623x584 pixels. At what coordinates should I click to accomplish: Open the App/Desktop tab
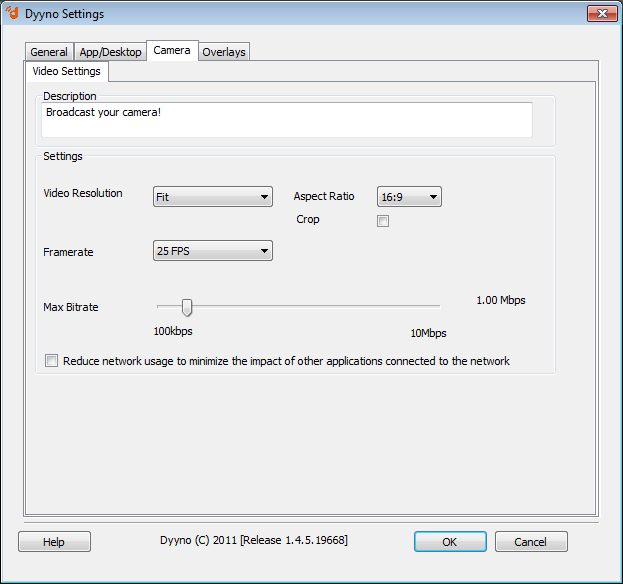tap(110, 52)
